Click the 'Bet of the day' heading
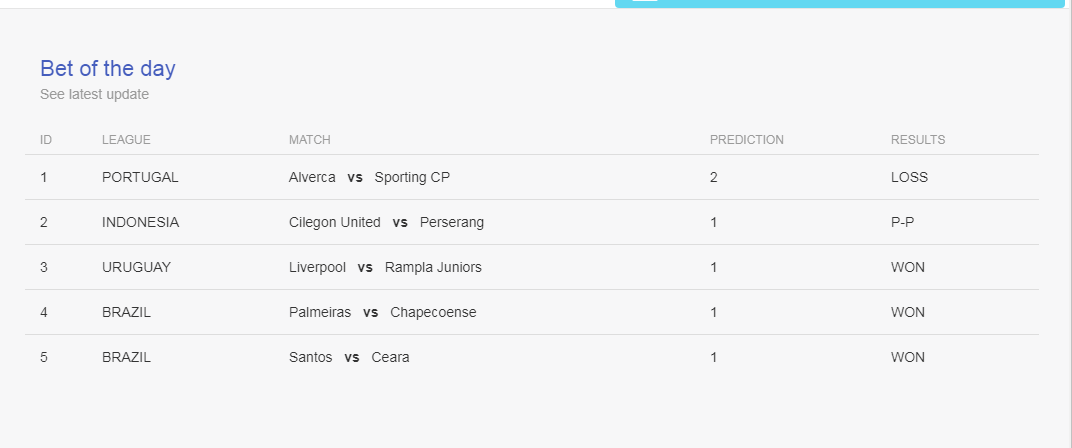This screenshot has width=1072, height=448. click(107, 68)
